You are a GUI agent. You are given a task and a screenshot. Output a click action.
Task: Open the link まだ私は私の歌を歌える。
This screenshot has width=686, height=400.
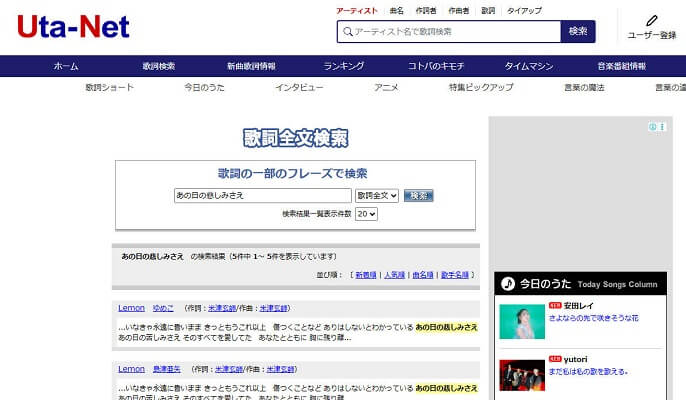point(588,372)
